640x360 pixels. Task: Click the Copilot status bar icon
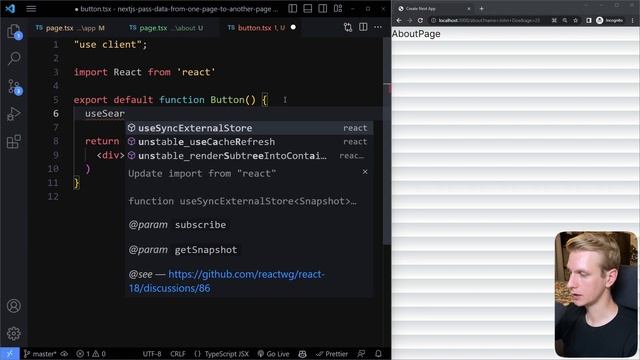[302, 354]
